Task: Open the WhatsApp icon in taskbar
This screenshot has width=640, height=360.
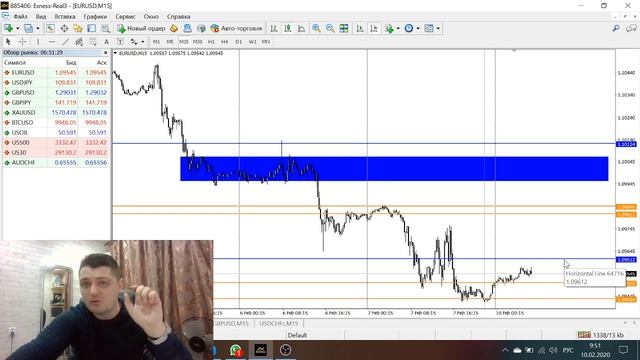Action: [236, 350]
